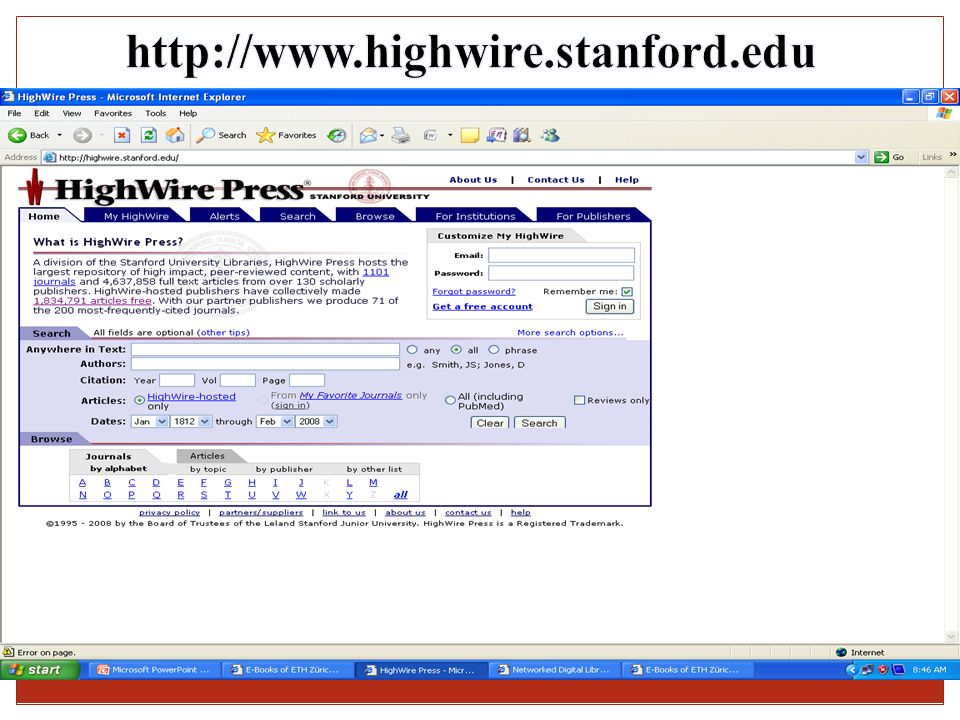Select the 'phrase' radio button
The image size is (960, 720).
click(493, 350)
